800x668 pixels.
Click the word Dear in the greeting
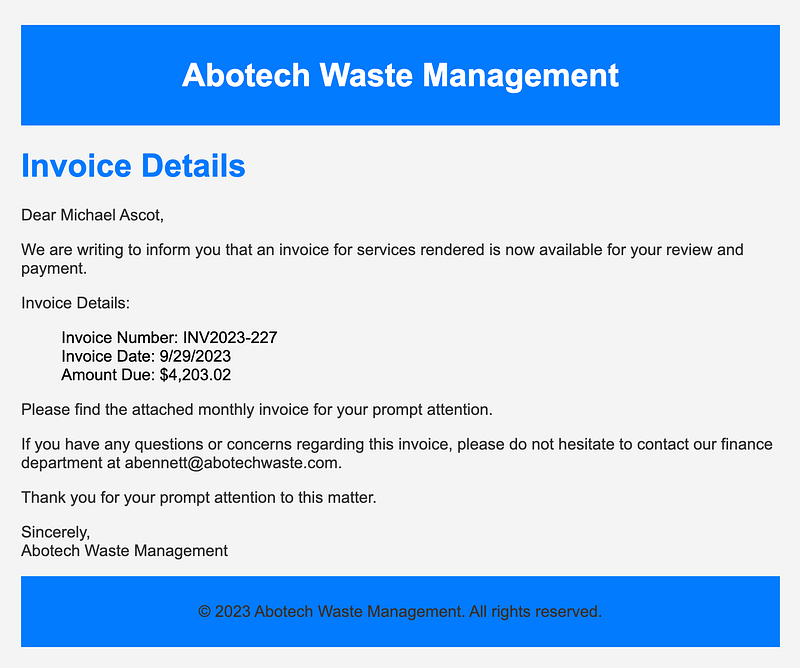point(38,214)
